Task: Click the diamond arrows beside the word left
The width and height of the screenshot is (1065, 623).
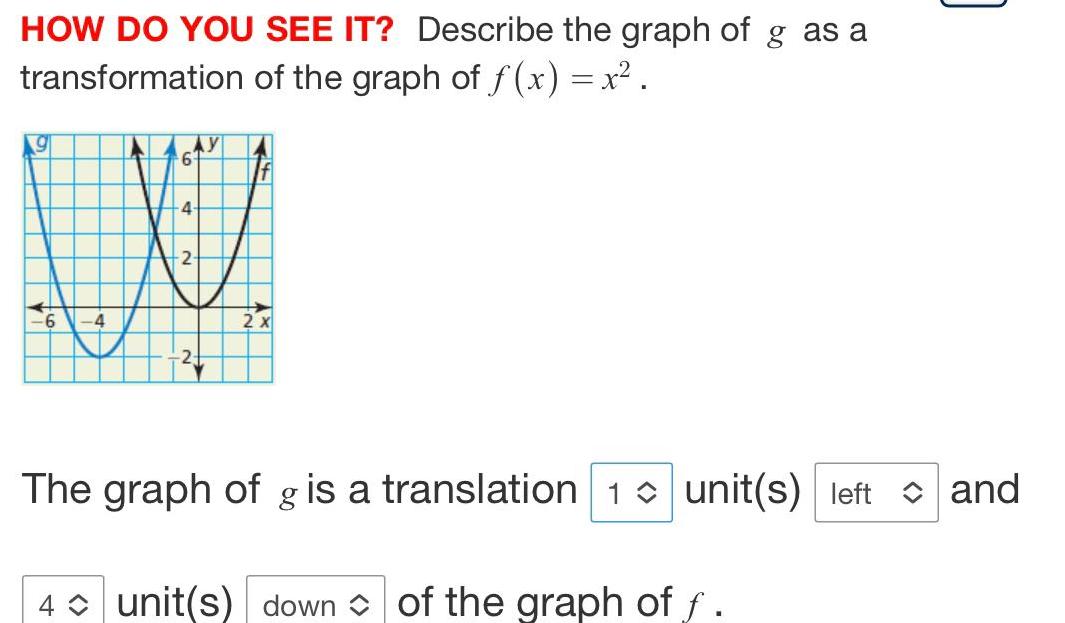Action: 912,493
